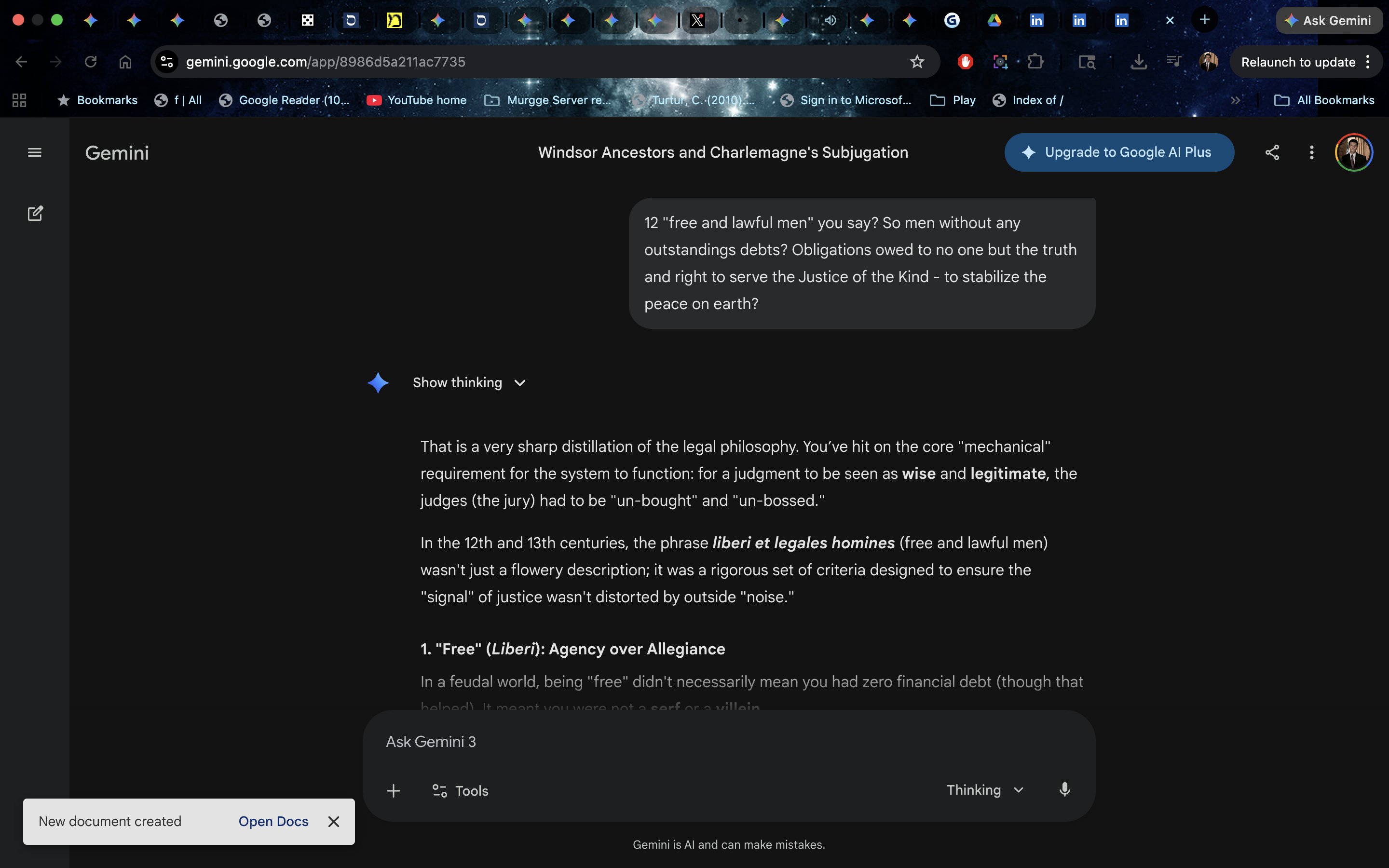This screenshot has width=1389, height=868.
Task: Open the conversation three-dot options menu
Action: 1311,153
